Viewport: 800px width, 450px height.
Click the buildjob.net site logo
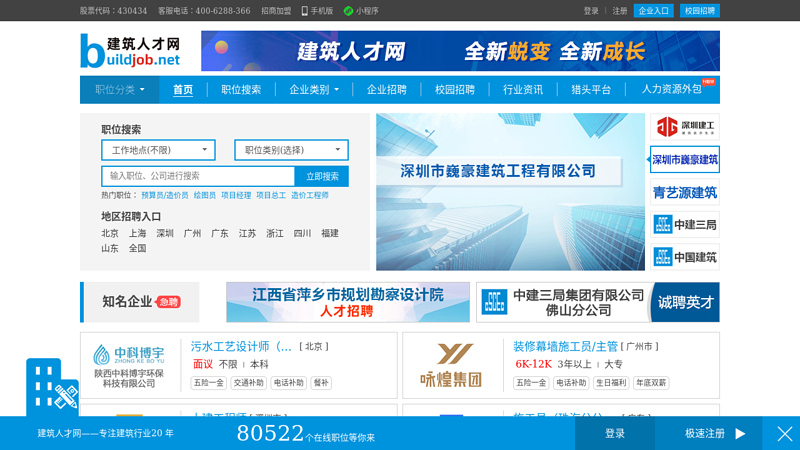[x=130, y=51]
